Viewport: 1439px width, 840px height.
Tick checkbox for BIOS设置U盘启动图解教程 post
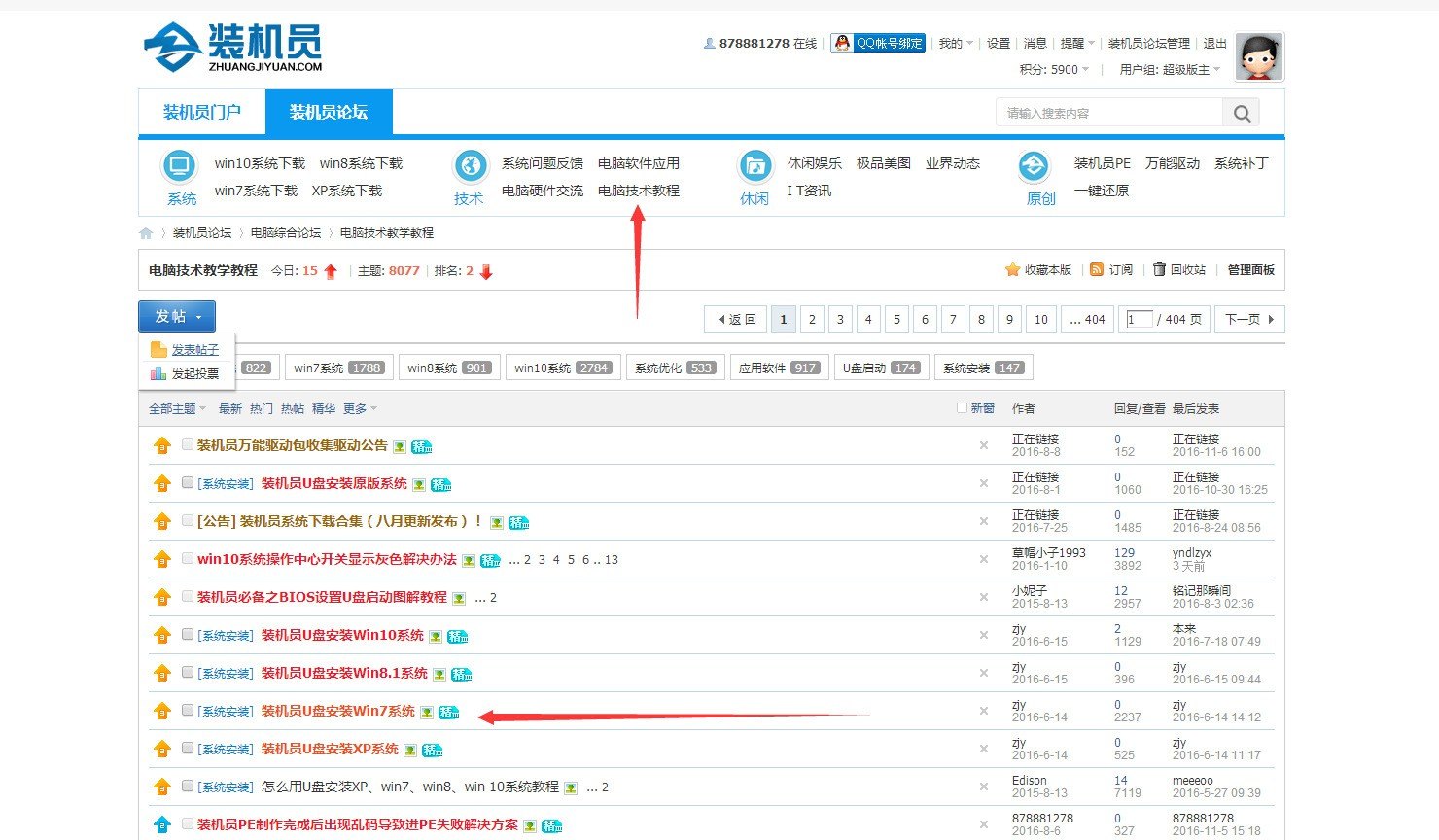click(x=188, y=597)
